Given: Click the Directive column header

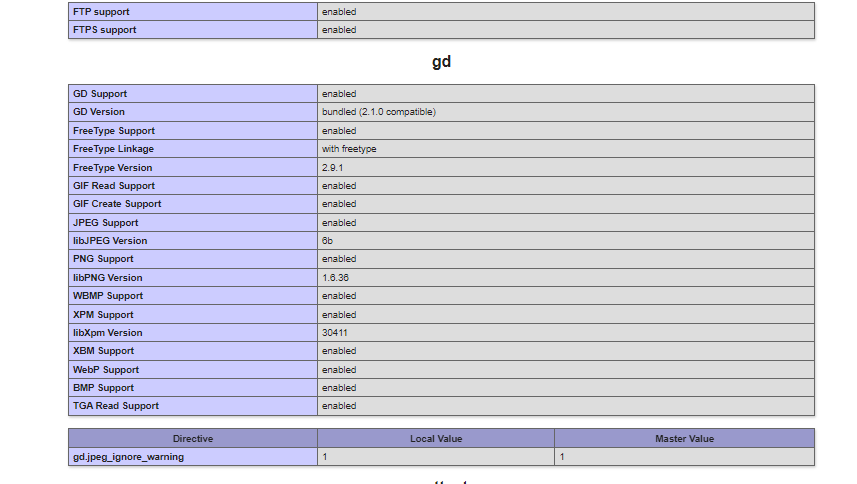Looking at the screenshot, I should pos(193,439).
